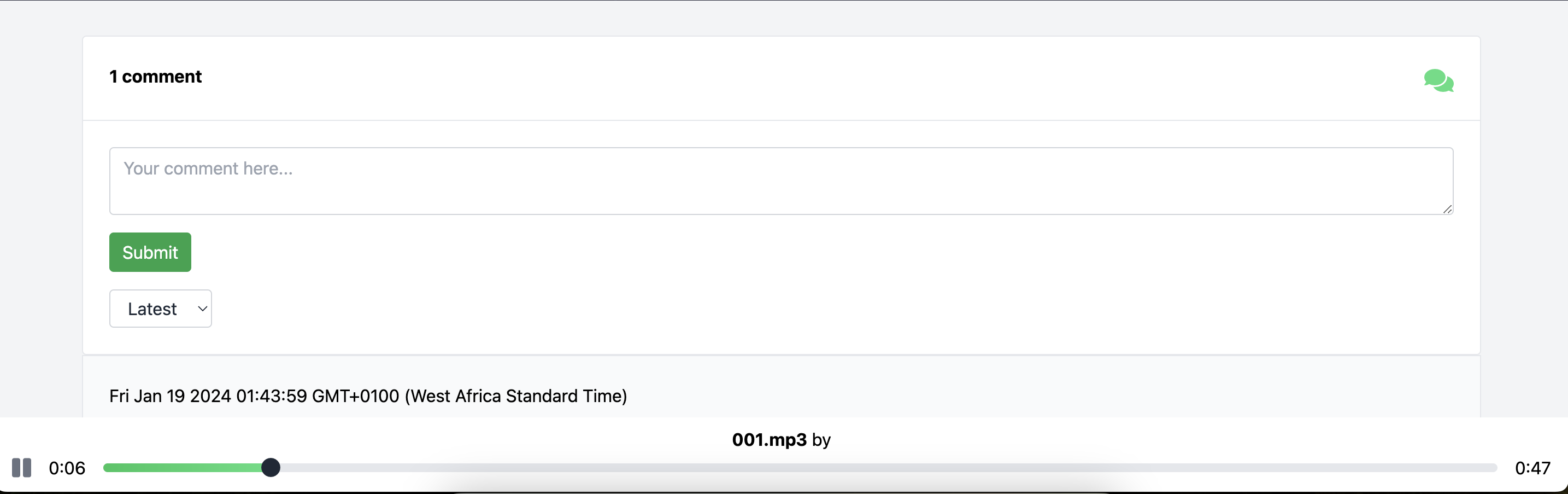Screen dimensions: 1568x494
Task: Click the Fri Jan 19 2024 comment timestamp
Action: 368,396
